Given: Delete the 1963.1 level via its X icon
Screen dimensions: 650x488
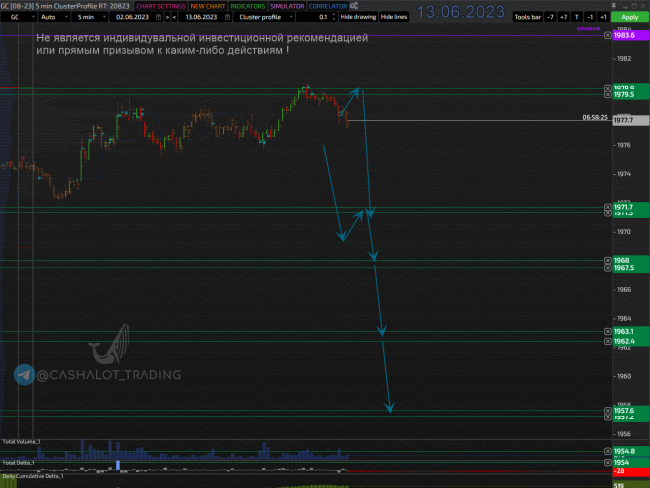Looking at the screenshot, I should tap(607, 331).
